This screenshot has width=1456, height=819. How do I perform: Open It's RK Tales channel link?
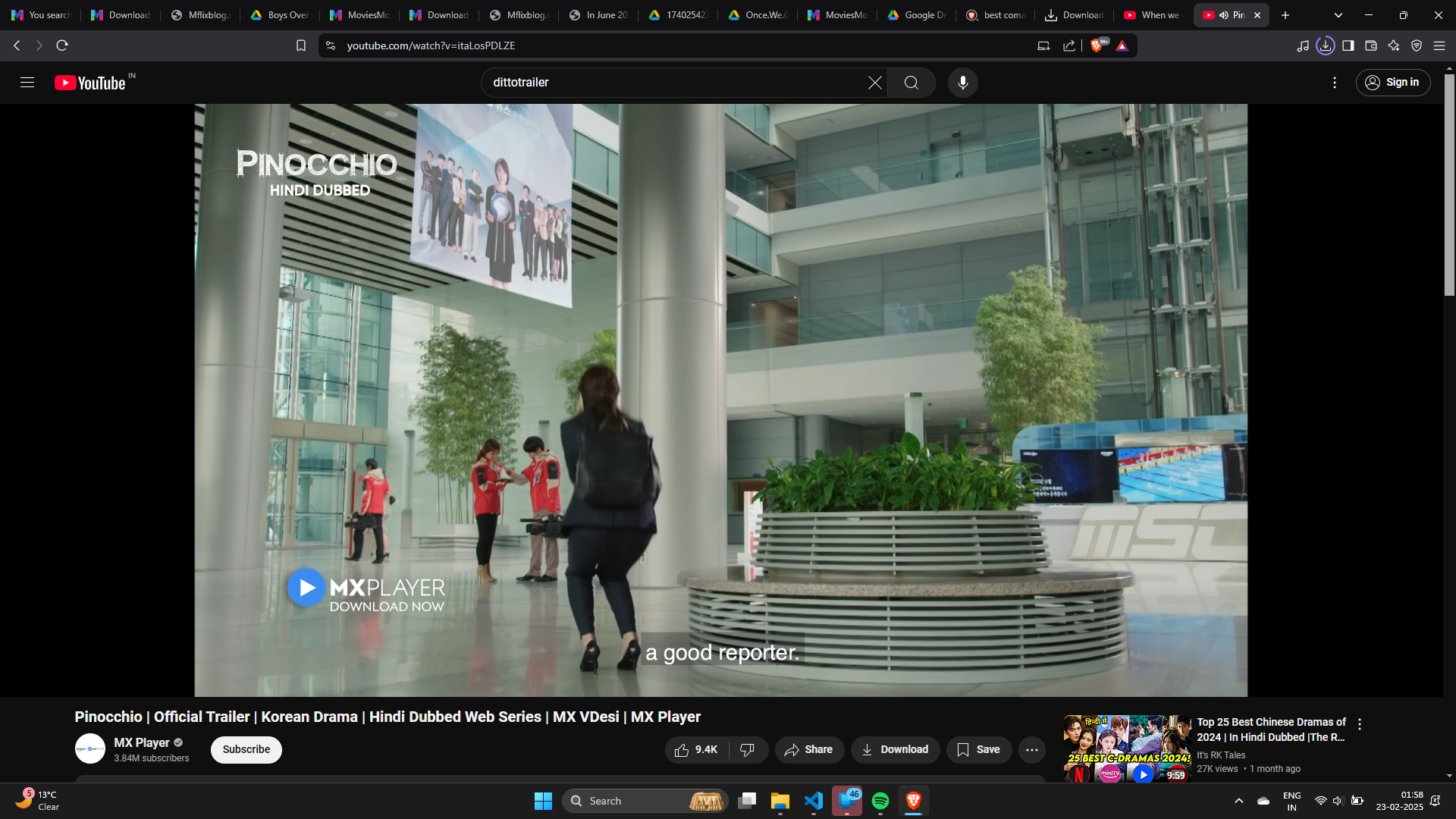1221,755
